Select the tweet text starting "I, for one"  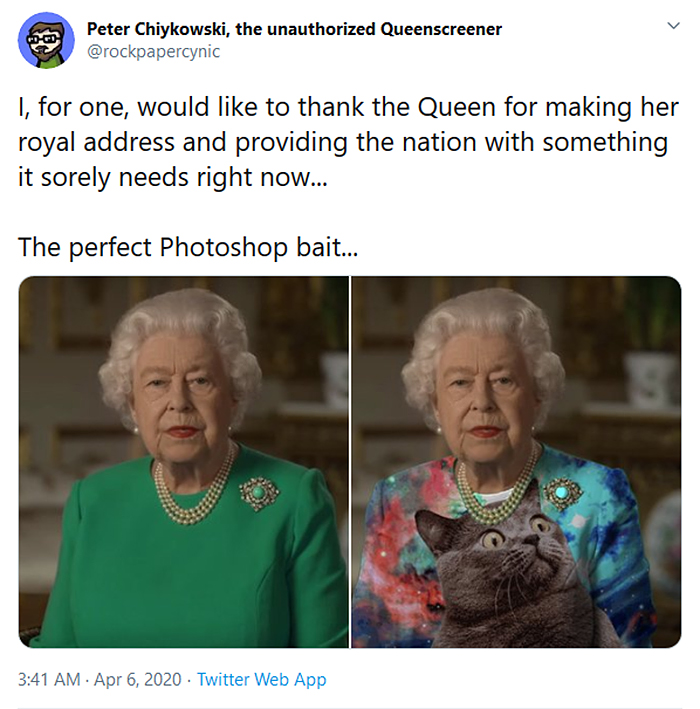click(x=348, y=142)
